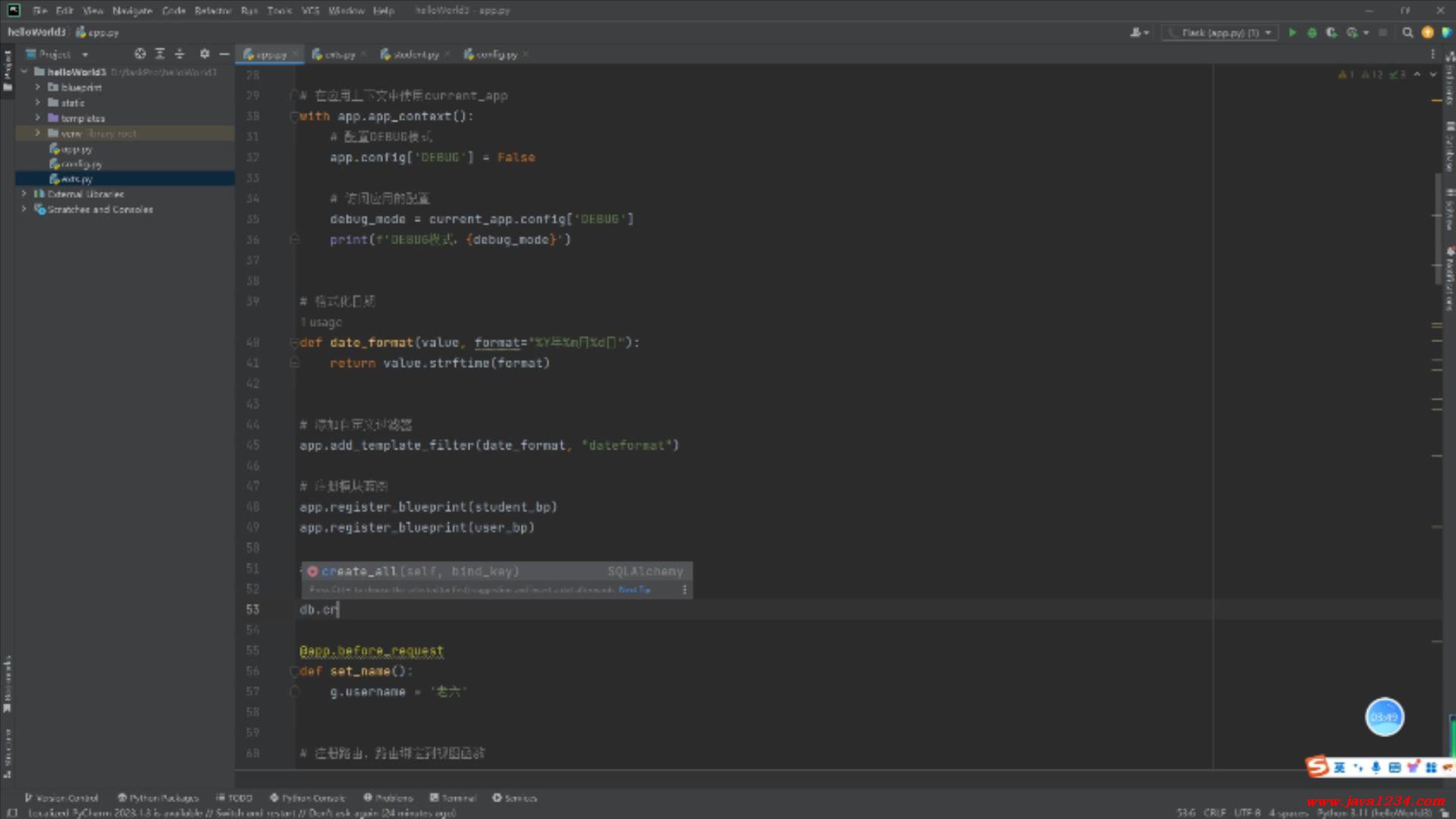Hide the Project tool window
The image size is (1456, 819).
point(224,54)
